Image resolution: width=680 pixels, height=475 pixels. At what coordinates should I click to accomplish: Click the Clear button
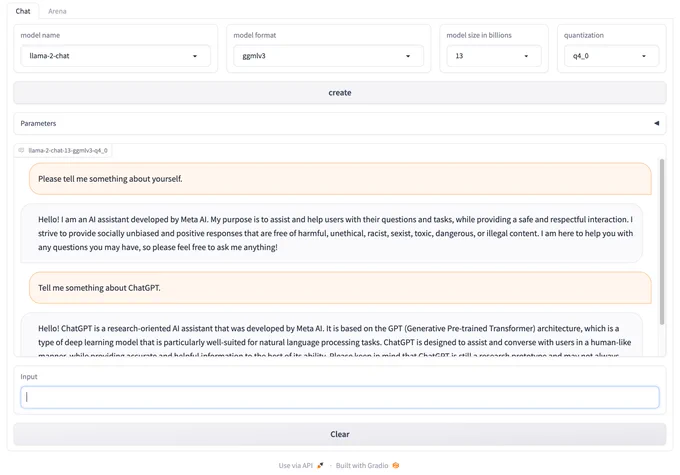click(x=340, y=434)
